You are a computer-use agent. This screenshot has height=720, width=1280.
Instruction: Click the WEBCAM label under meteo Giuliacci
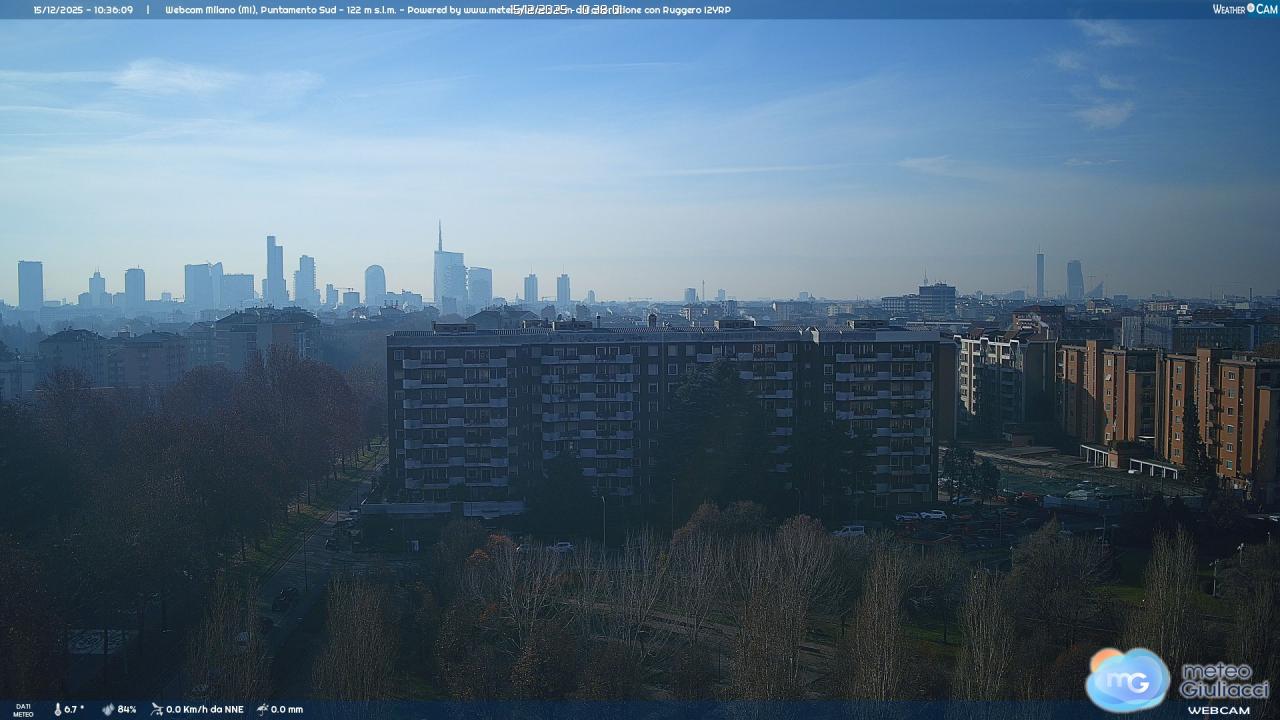(x=1218, y=710)
